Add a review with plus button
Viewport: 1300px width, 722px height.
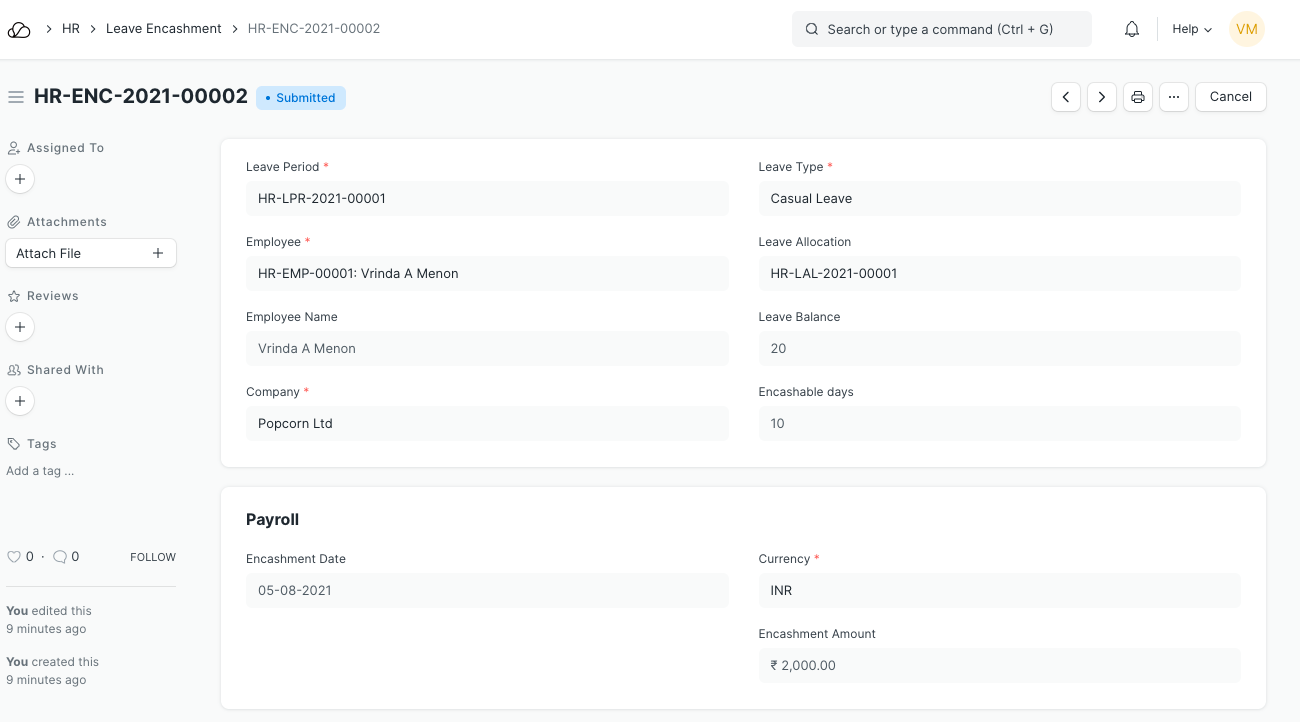pos(20,327)
